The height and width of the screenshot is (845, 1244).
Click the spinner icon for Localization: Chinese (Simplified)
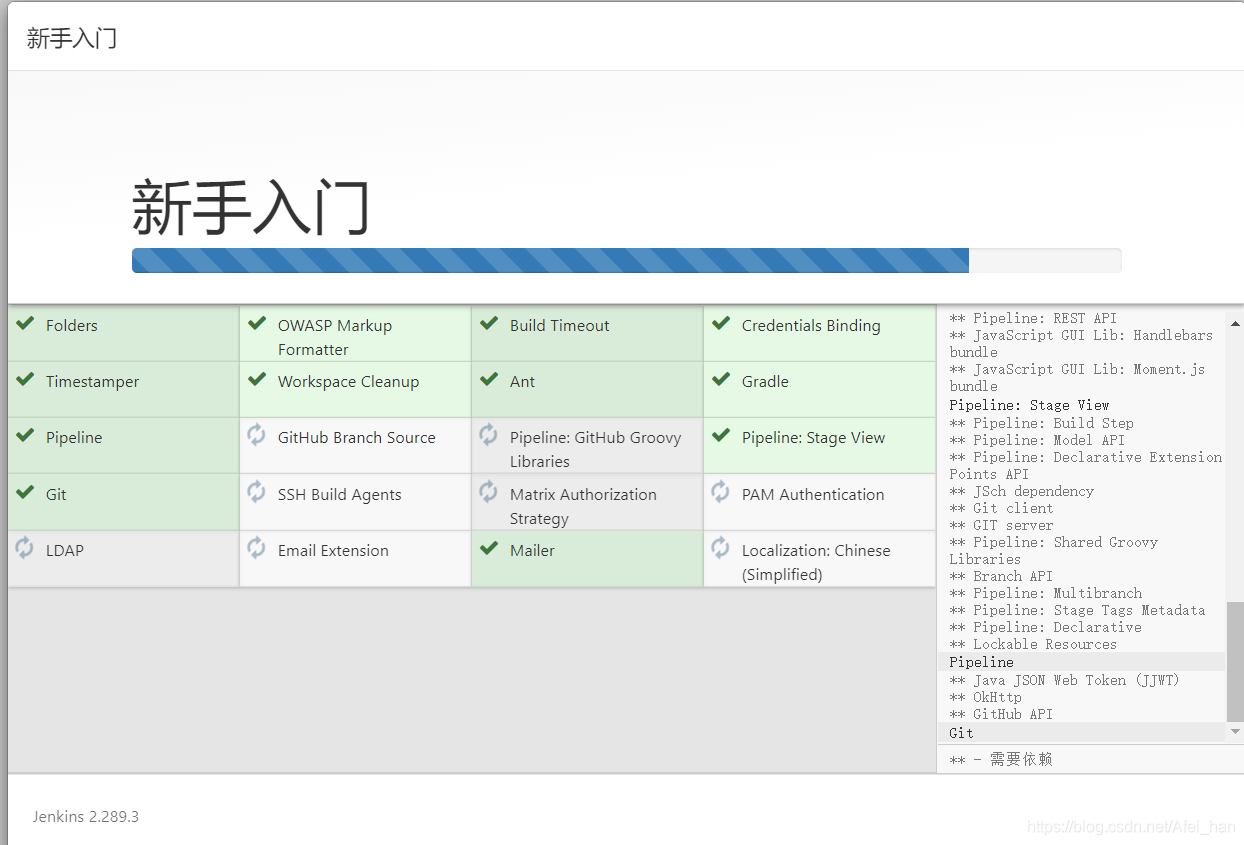pos(721,548)
